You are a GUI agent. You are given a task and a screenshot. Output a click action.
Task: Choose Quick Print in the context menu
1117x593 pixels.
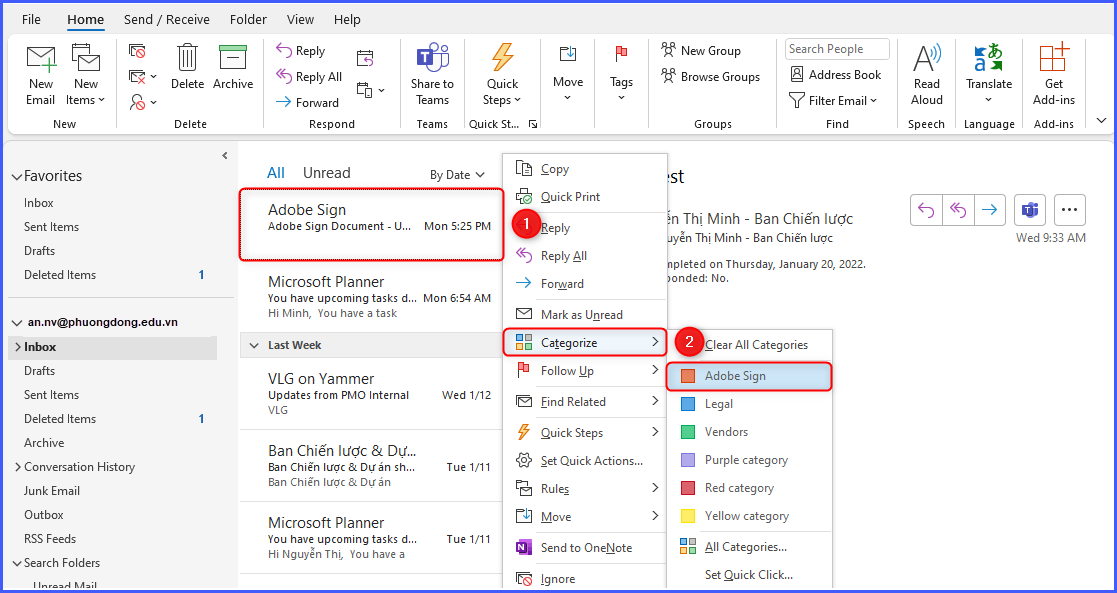point(585,197)
